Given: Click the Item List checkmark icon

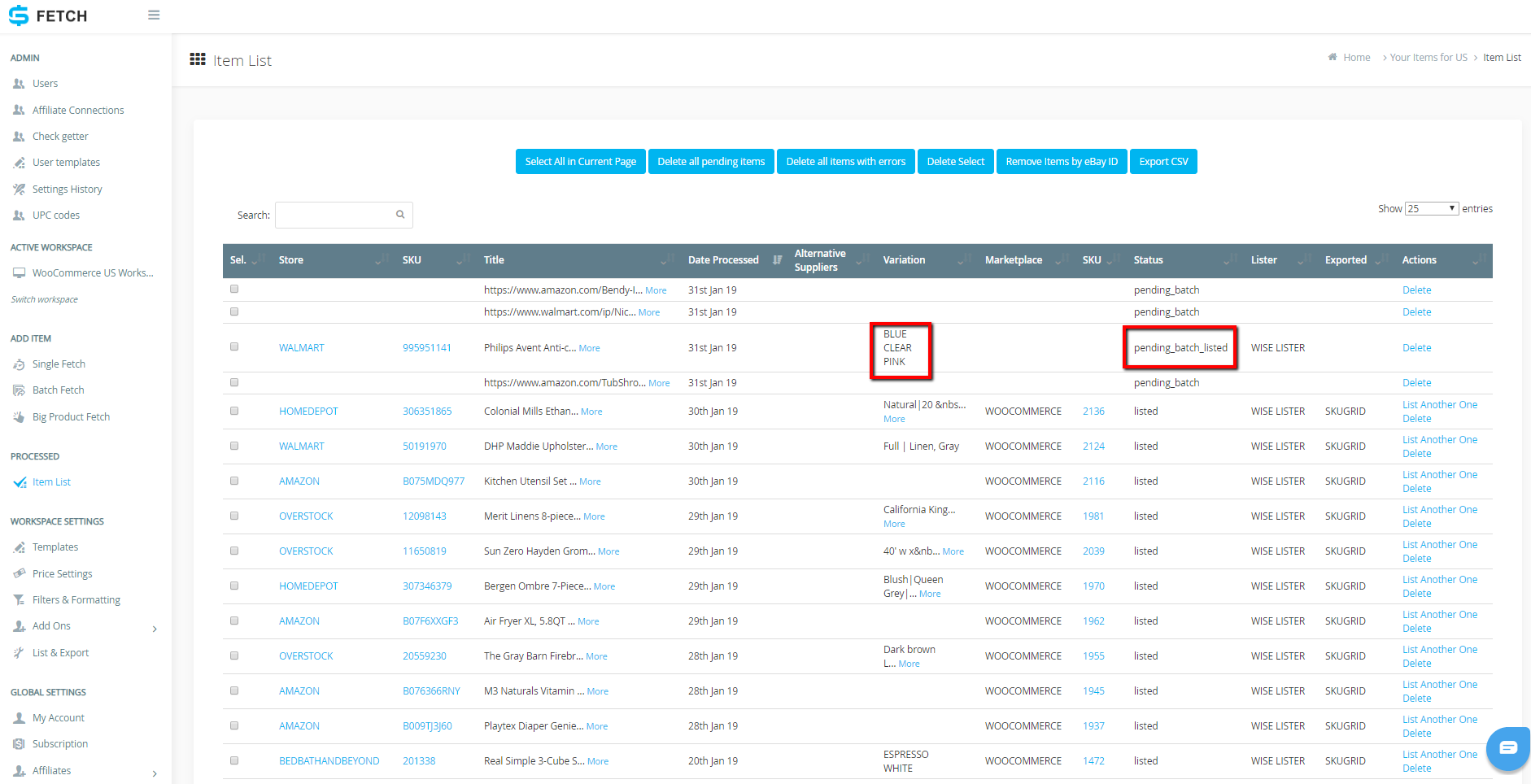Looking at the screenshot, I should click(20, 482).
